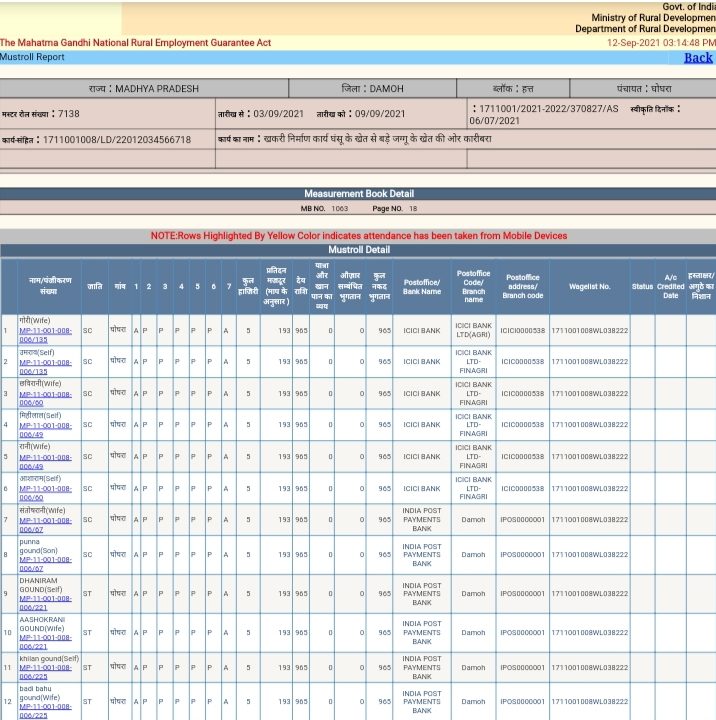Click 'The Mahatma Gandhi National Rural Employment Guarantee Act' title

(x=135, y=43)
